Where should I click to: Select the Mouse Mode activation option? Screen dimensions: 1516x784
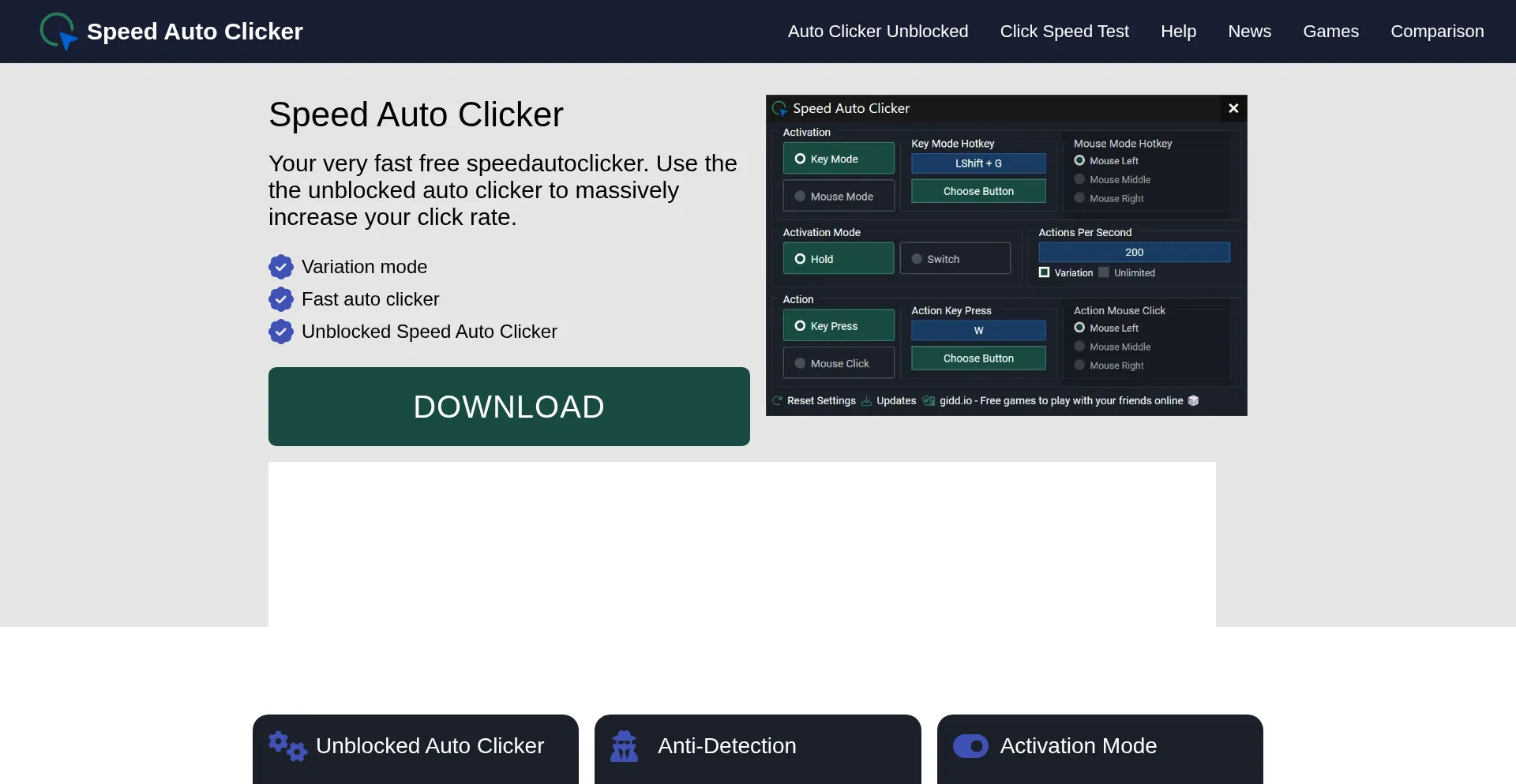coord(838,197)
